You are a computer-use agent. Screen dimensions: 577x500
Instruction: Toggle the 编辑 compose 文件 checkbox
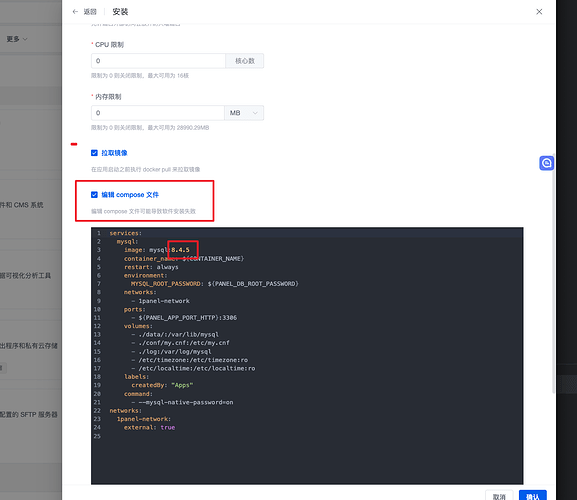click(x=94, y=195)
